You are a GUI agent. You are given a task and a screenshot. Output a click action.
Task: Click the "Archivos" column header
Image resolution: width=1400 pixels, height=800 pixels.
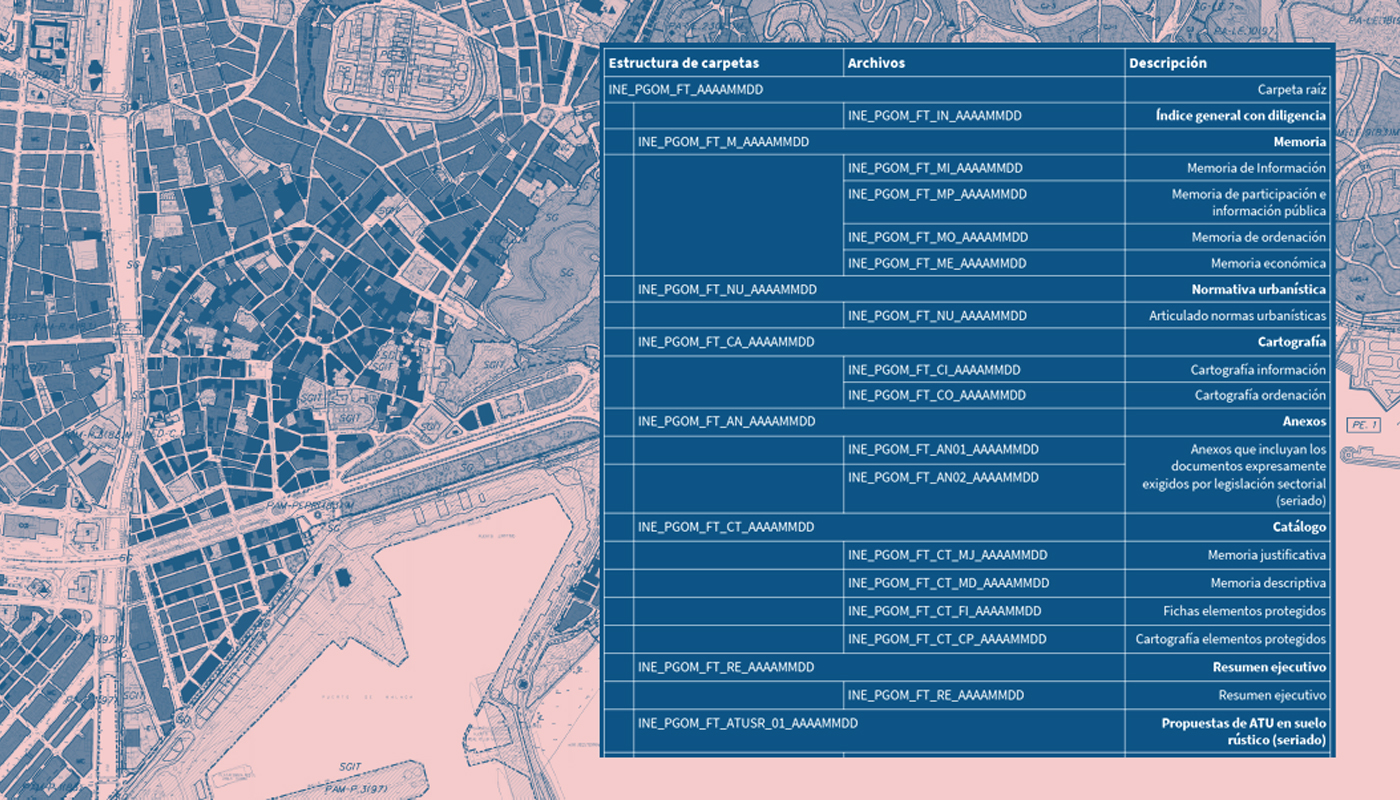click(x=876, y=63)
